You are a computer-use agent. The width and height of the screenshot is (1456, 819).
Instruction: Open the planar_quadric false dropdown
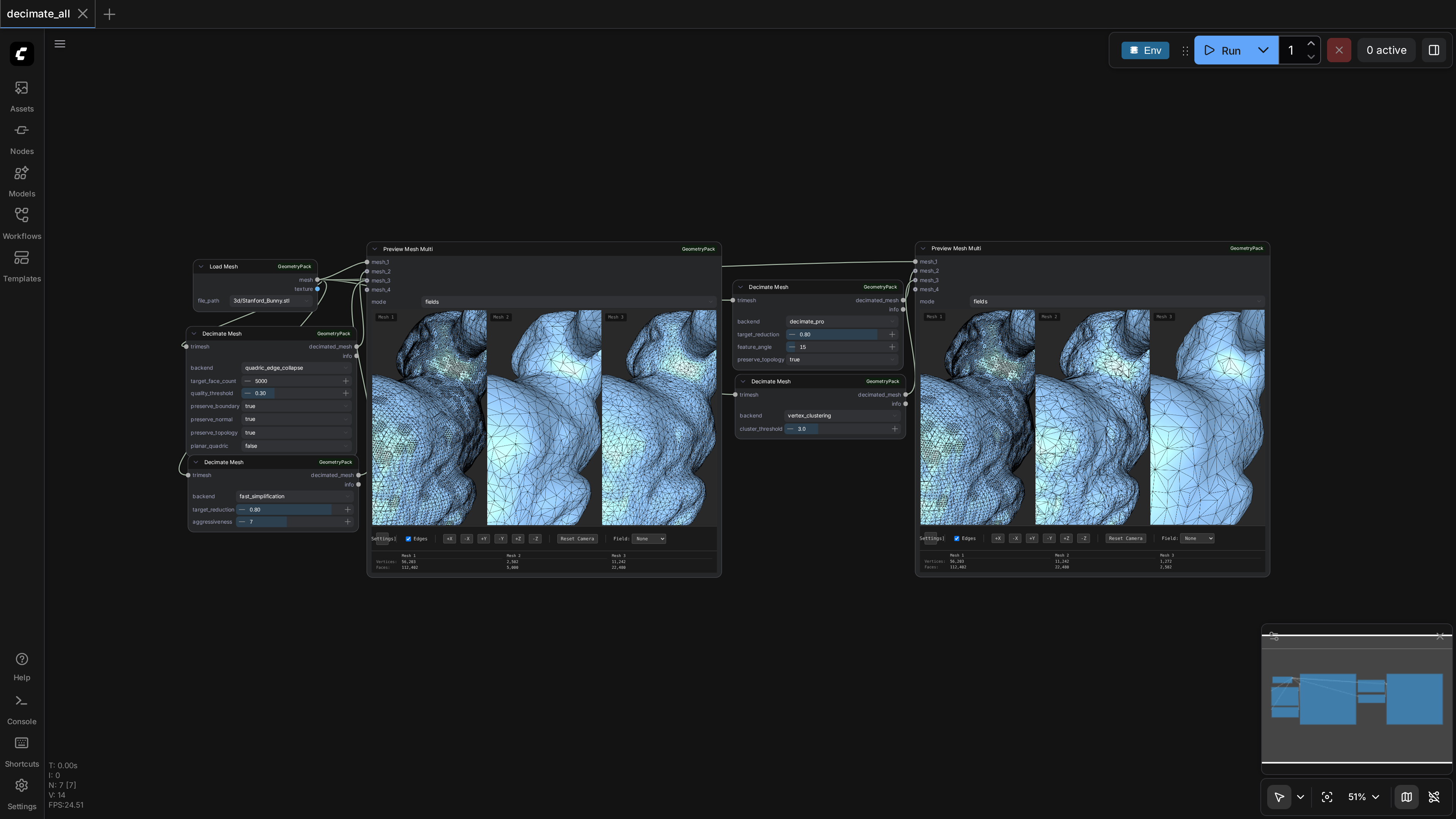tap(296, 446)
